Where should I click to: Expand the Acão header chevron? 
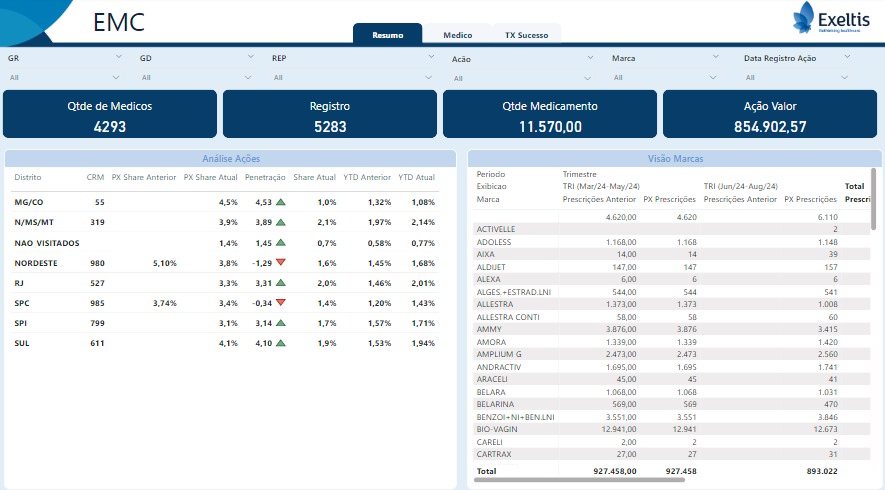(x=590, y=58)
